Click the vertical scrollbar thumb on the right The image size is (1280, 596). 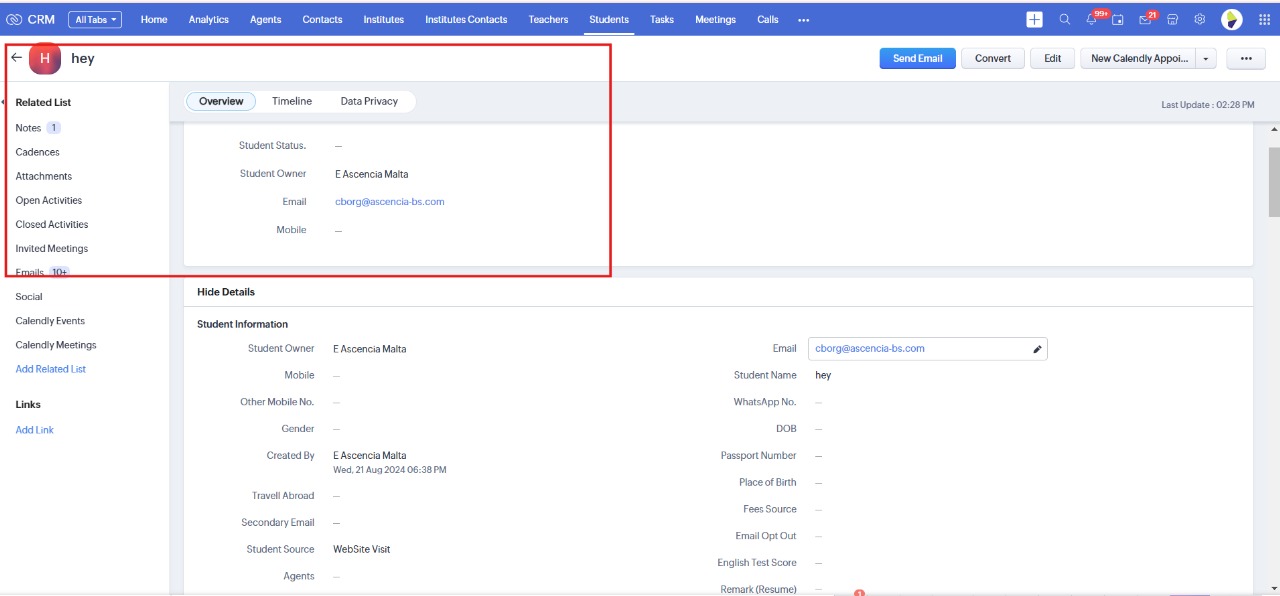[x=1274, y=181]
